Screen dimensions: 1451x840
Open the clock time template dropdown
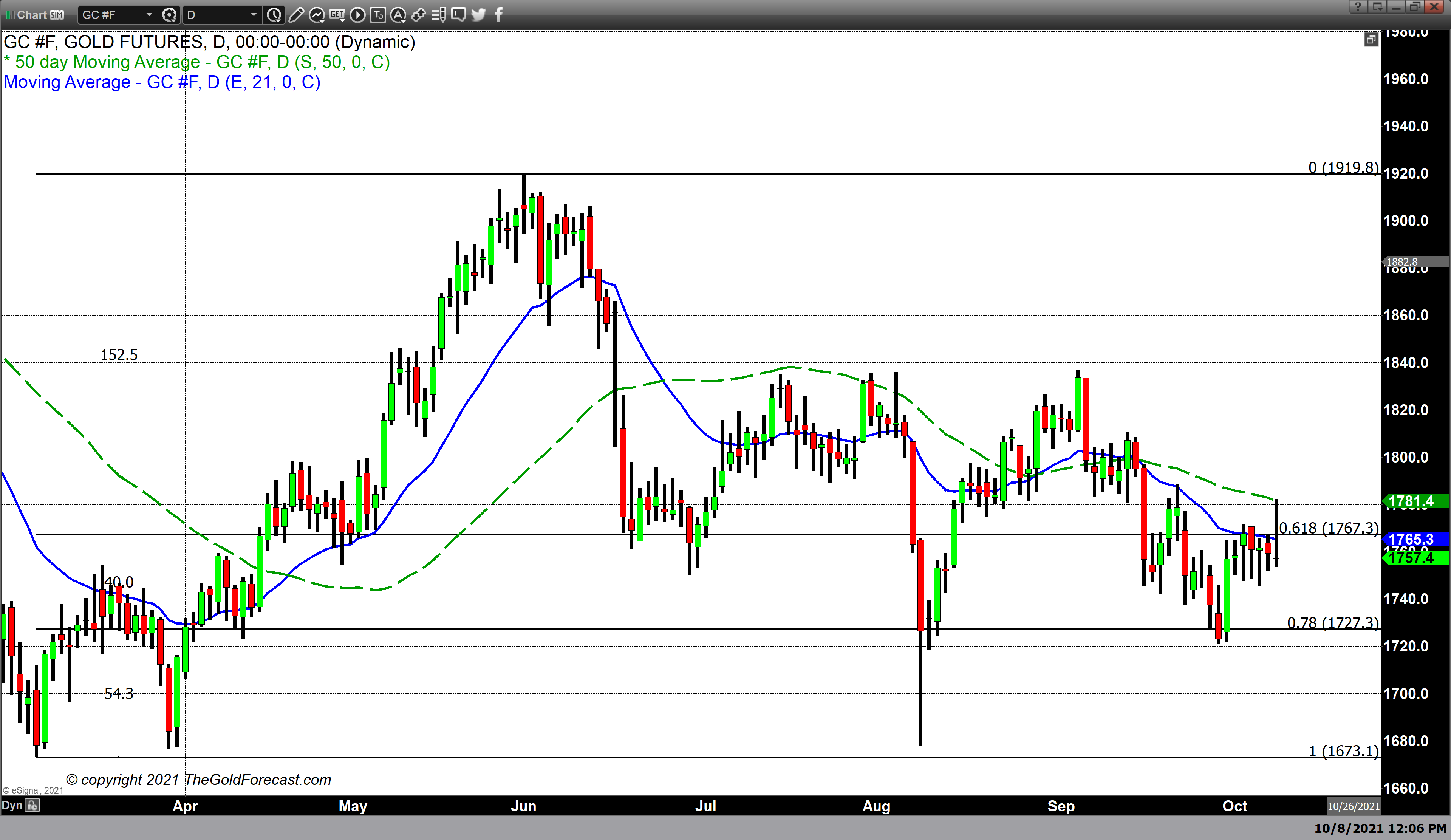(x=274, y=14)
